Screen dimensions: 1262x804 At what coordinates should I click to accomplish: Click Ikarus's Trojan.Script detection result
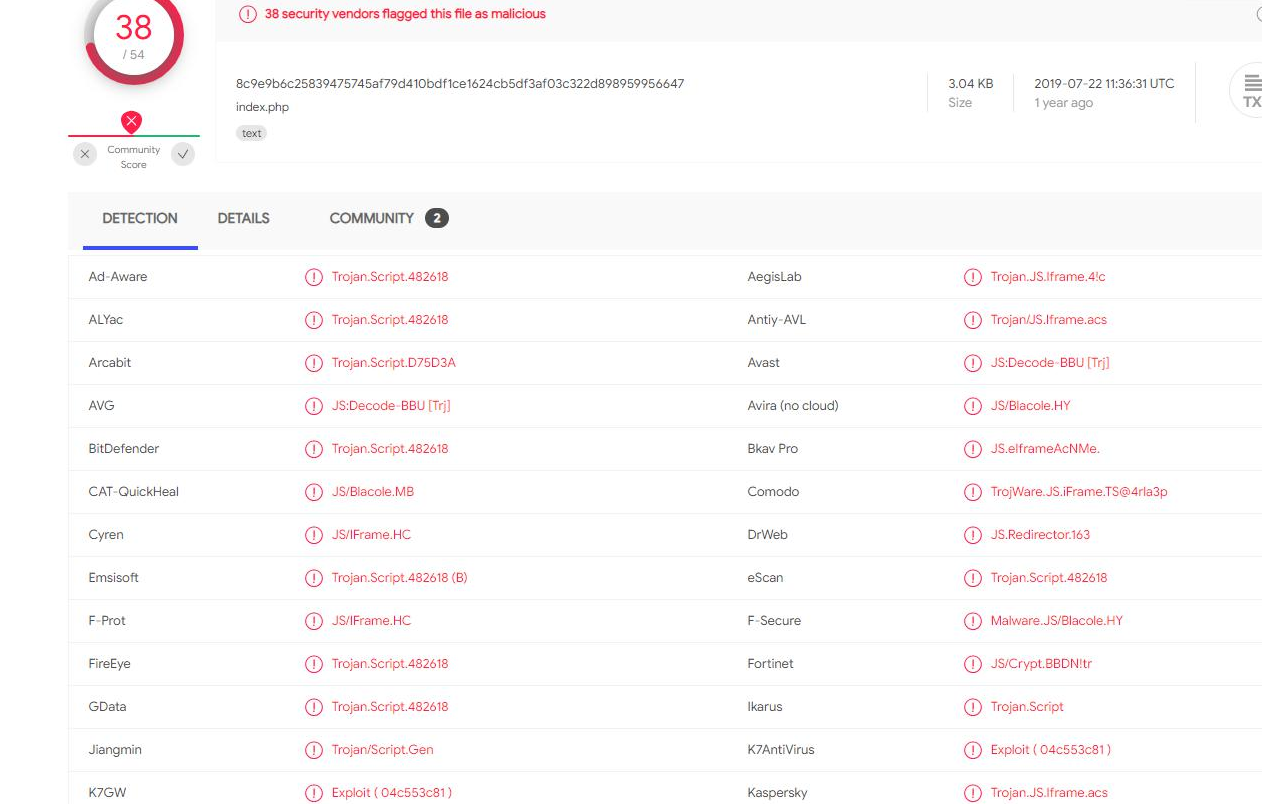1027,707
